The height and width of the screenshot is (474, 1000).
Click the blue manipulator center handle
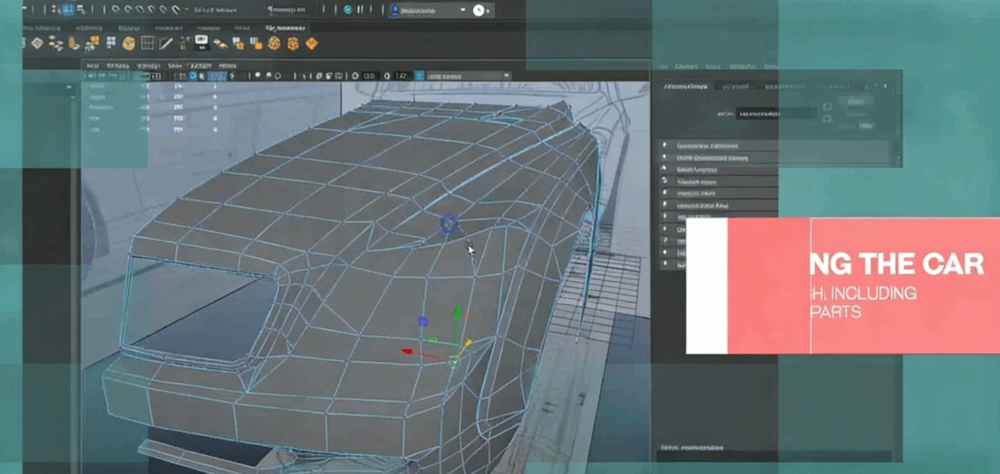click(x=422, y=321)
